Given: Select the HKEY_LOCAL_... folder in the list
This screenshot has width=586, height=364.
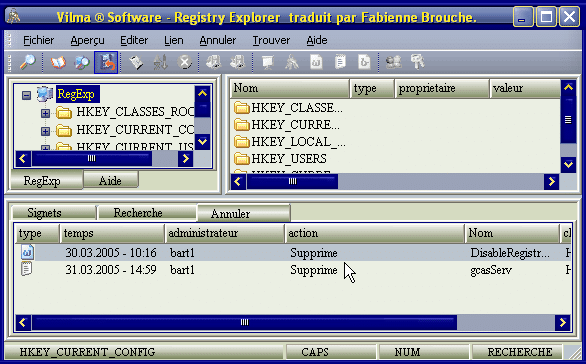Looking at the screenshot, I should click(x=290, y=142).
